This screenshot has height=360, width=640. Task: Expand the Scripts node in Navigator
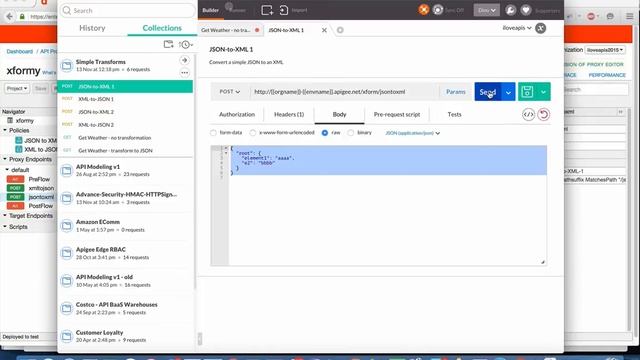tap(5, 227)
